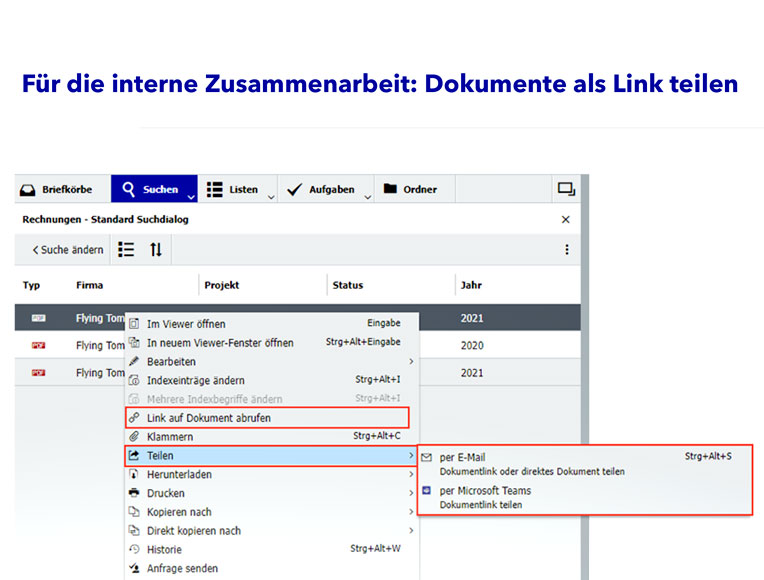Expand the arrow at right of Drucken
The height and width of the screenshot is (580, 764).
click(x=411, y=493)
